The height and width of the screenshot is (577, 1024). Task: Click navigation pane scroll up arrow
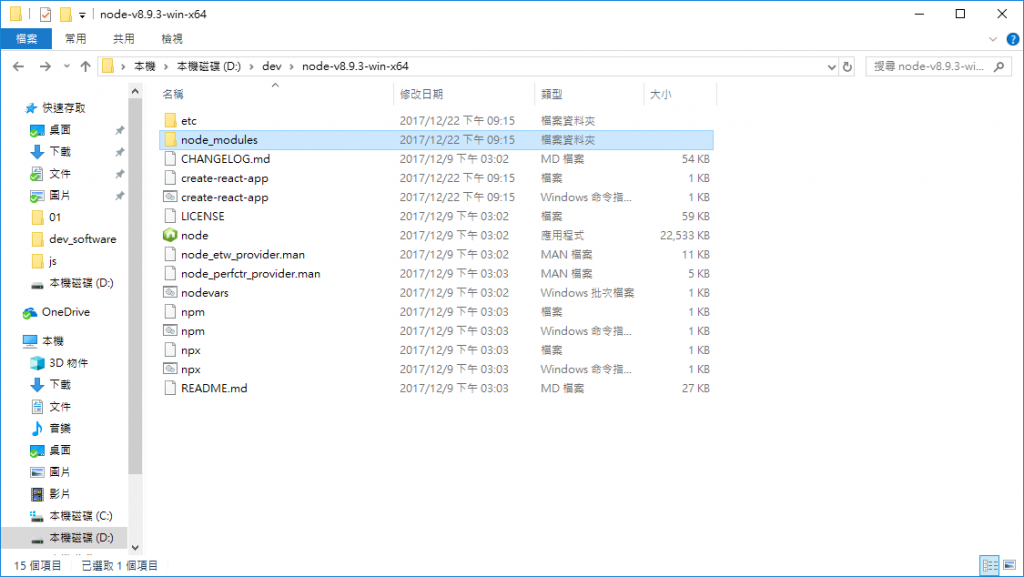pyautogui.click(x=135, y=91)
